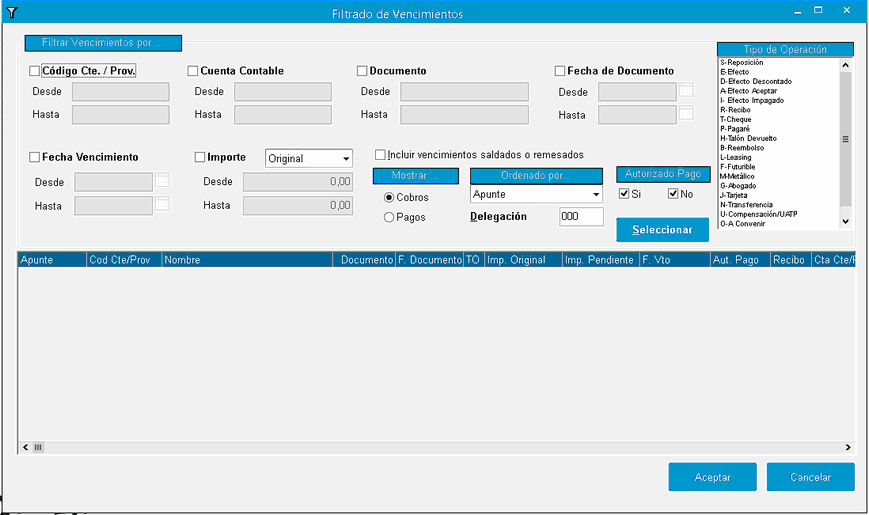
Task: Open calendar for Fecha de Documento Hasta
Action: [686, 114]
